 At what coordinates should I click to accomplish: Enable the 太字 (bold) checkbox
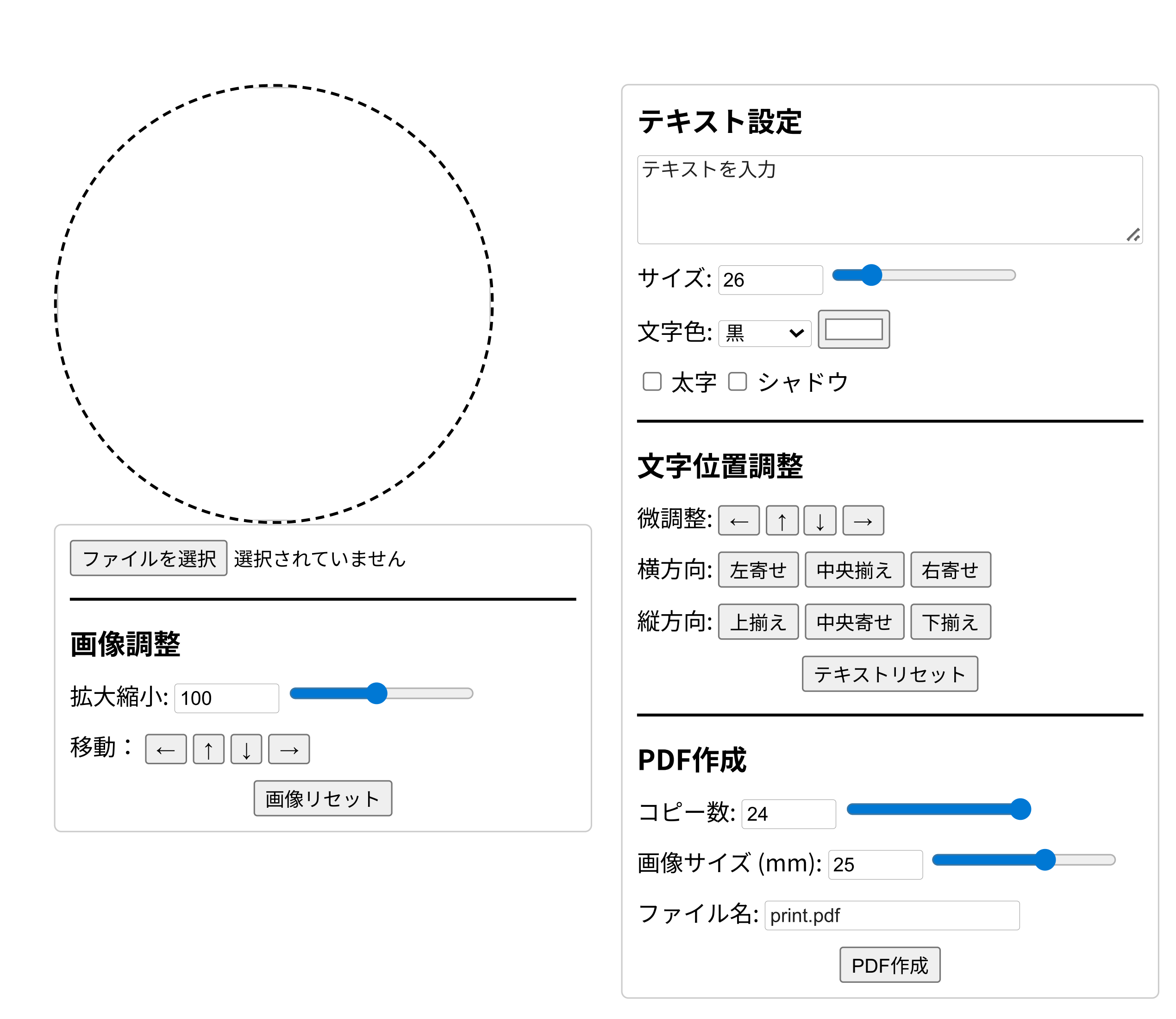(x=651, y=382)
